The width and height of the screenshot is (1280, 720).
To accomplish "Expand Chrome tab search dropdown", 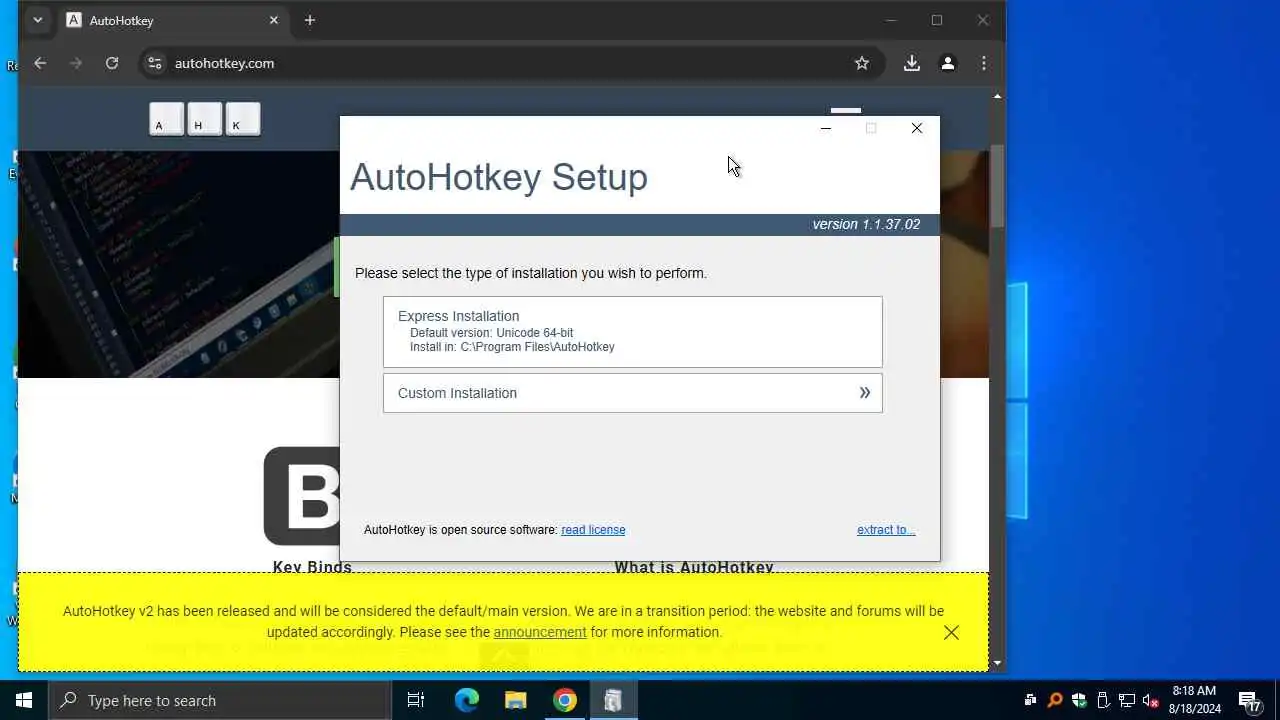I will [x=37, y=20].
